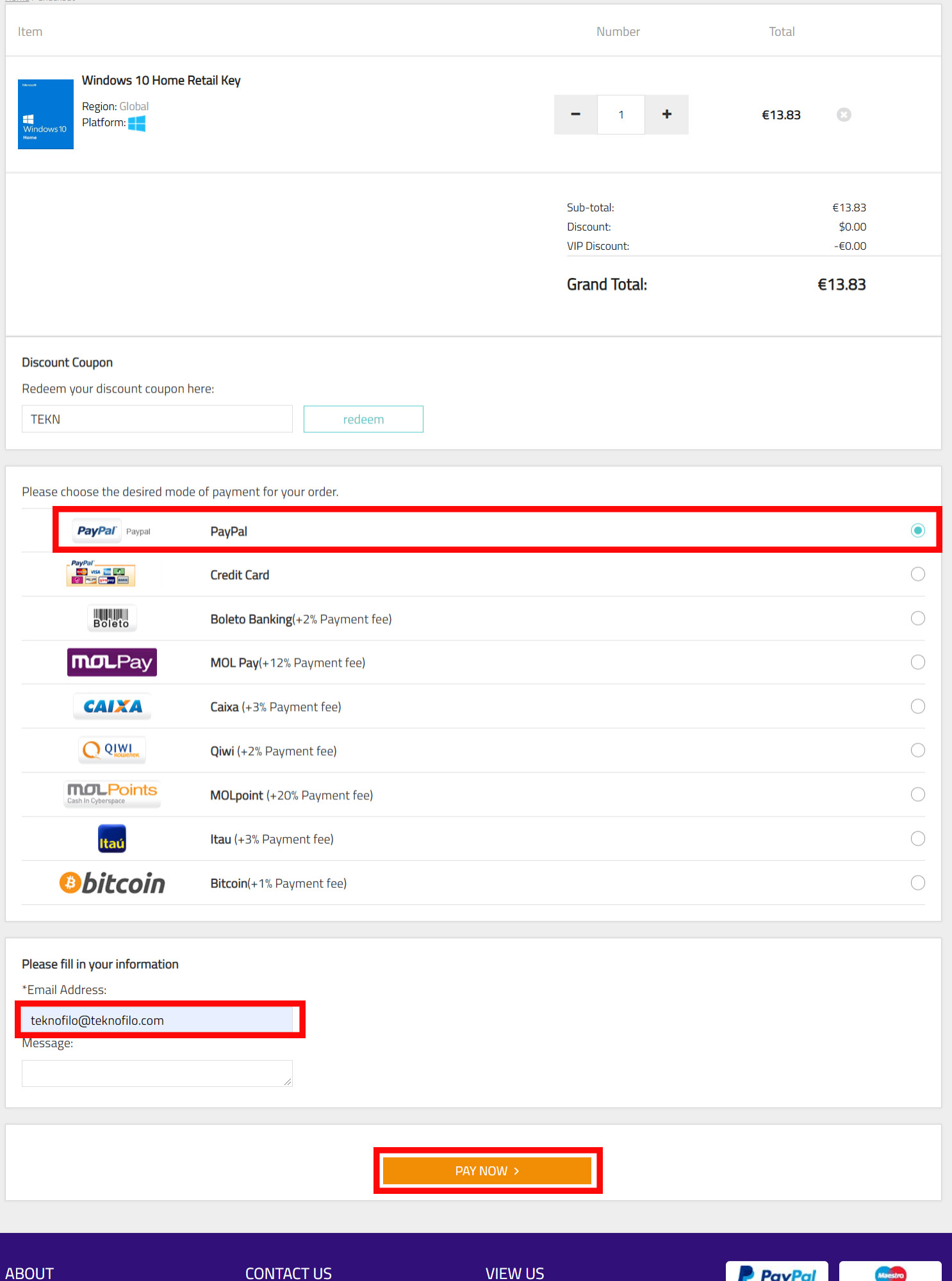Click Itau (+3% Payment fee) label

tap(272, 839)
